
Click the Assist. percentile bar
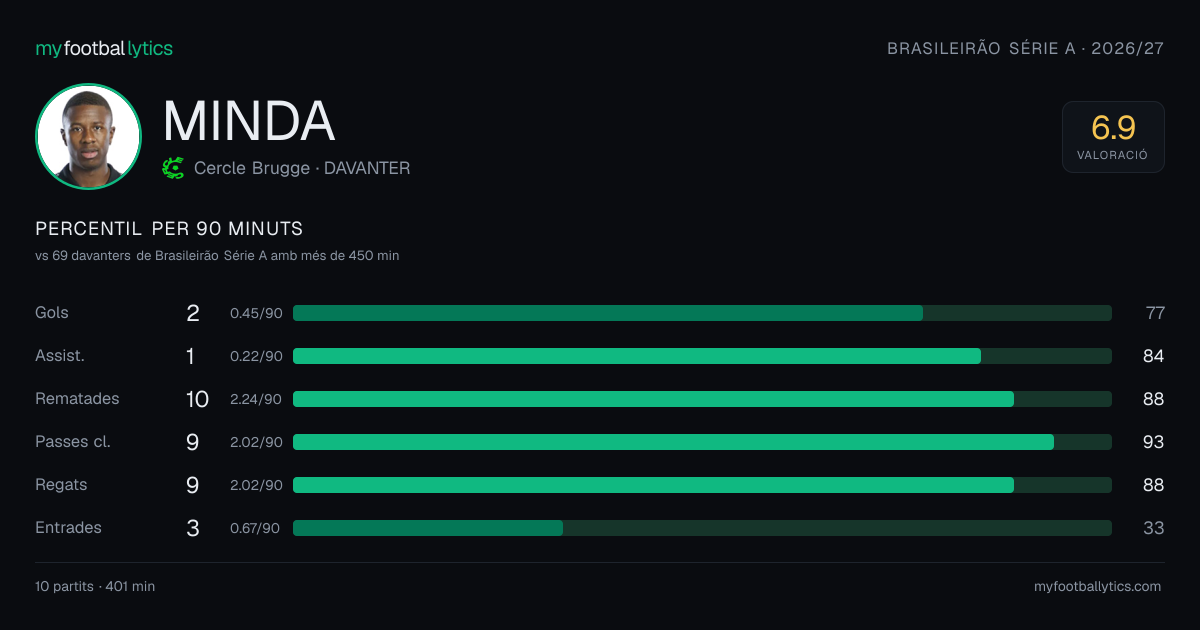[x=702, y=356]
